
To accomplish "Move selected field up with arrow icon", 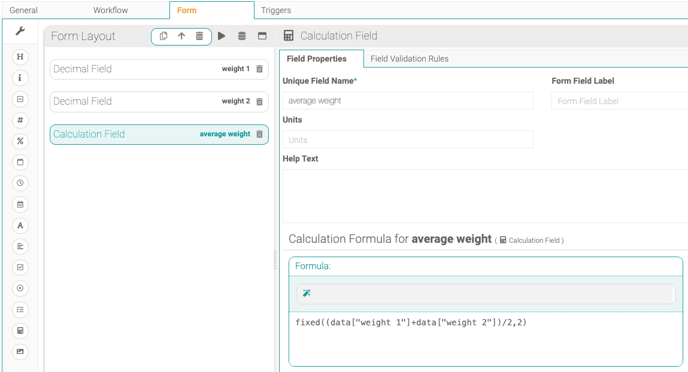I will 181,36.
